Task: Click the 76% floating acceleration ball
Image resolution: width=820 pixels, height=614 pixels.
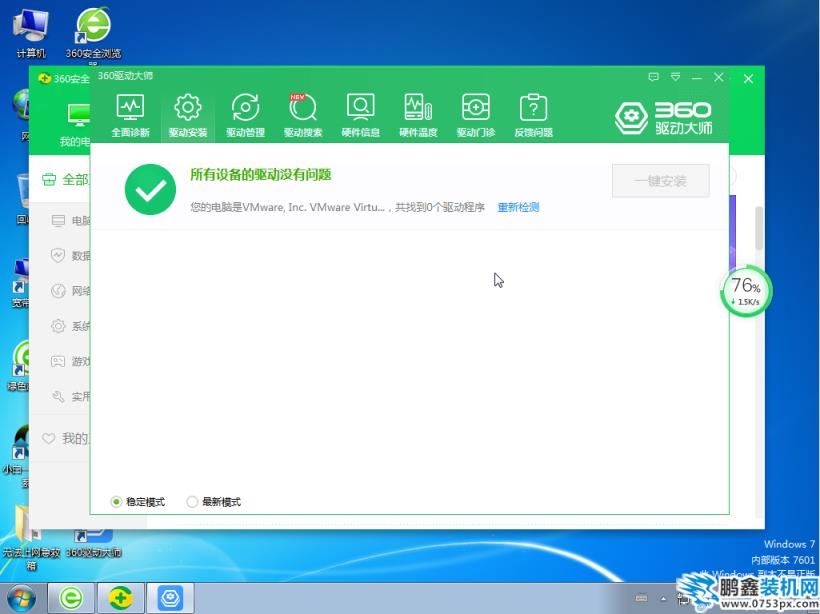Action: (x=746, y=291)
